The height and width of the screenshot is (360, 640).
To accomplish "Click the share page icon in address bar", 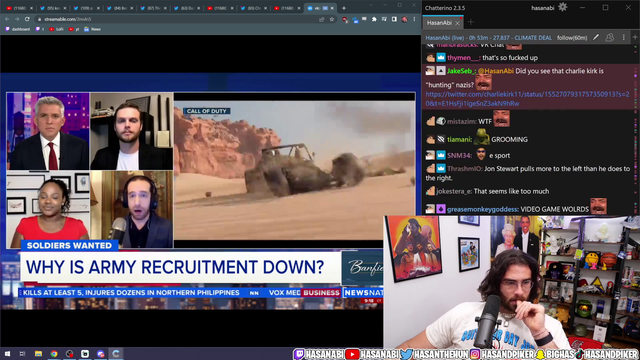I will (x=322, y=19).
